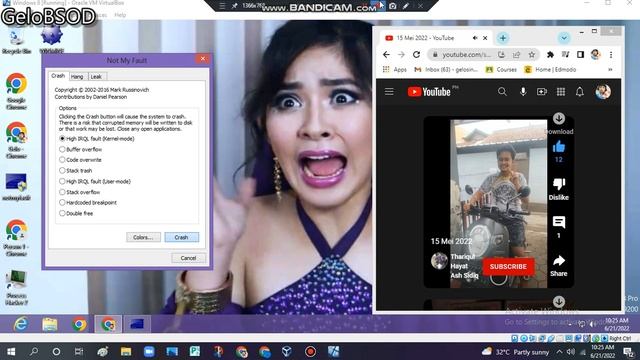Open Chrome profile avatar in toolbar
This screenshot has width=640, height=360.
[x=595, y=54]
